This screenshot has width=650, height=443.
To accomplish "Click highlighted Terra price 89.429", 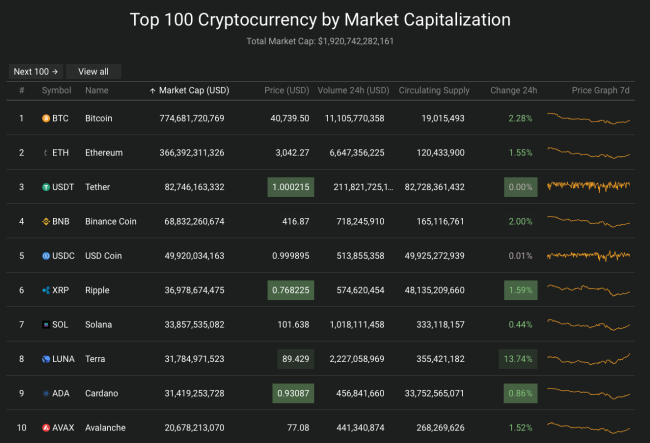I will [296, 359].
